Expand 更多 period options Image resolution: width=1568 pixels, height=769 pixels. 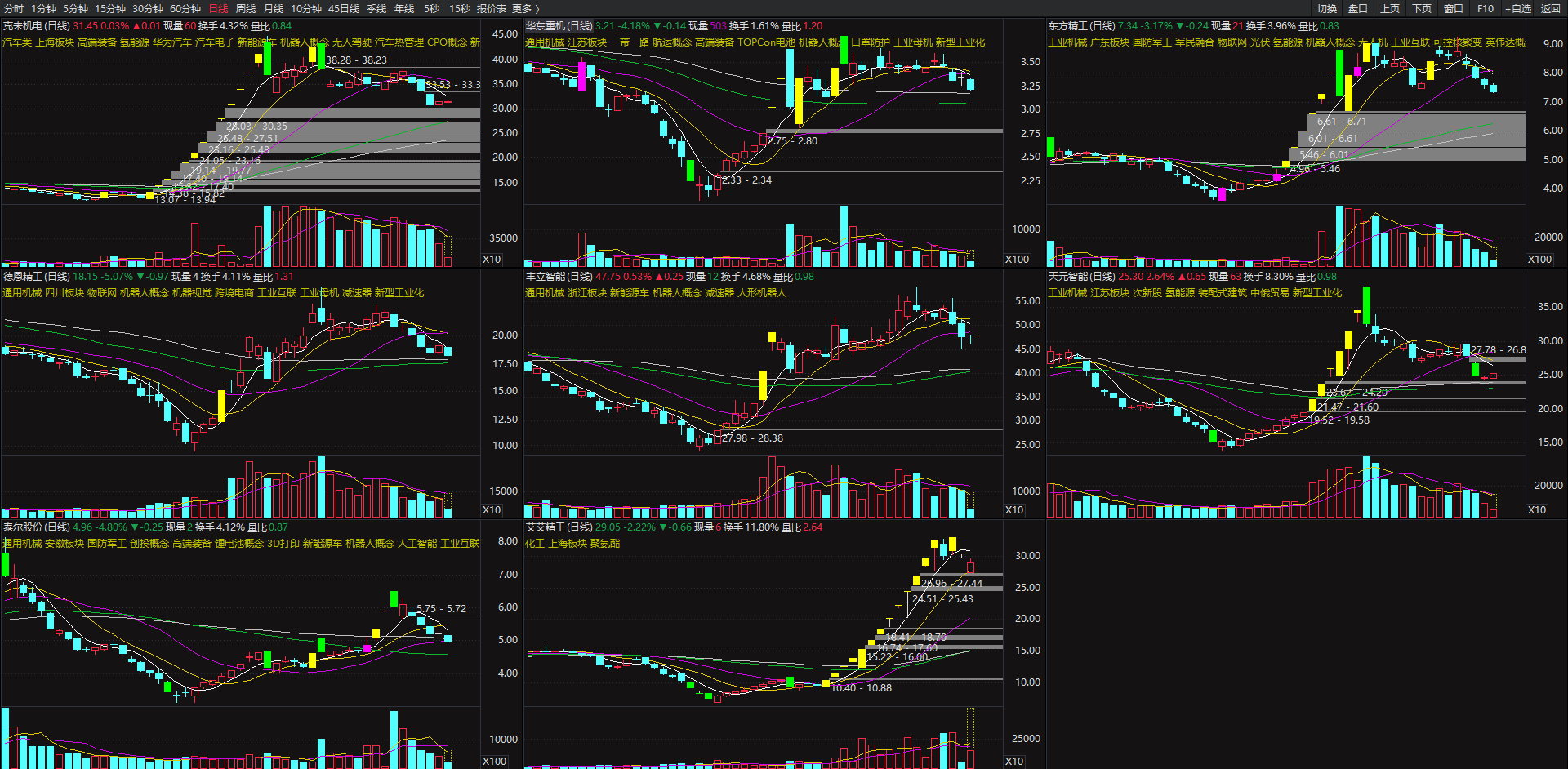[525, 8]
